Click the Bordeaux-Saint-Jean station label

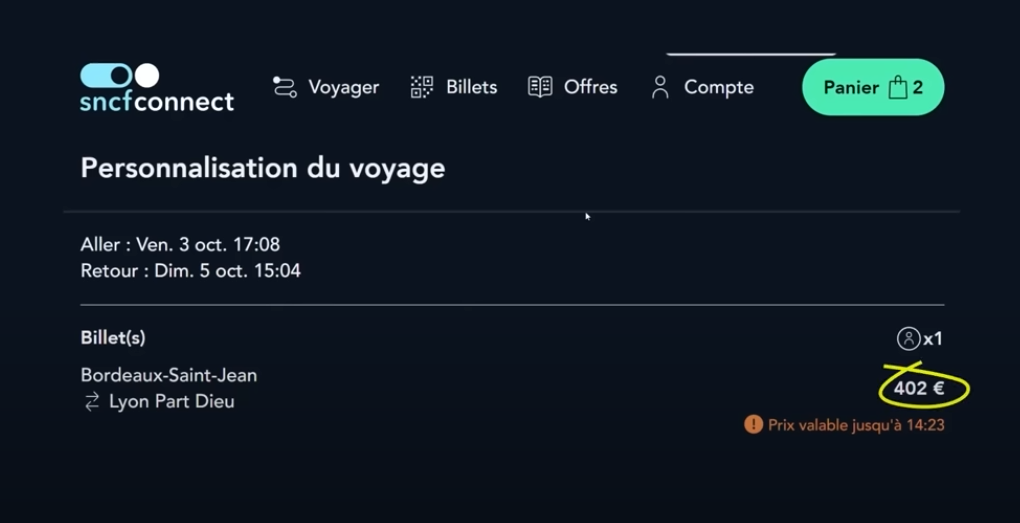168,375
